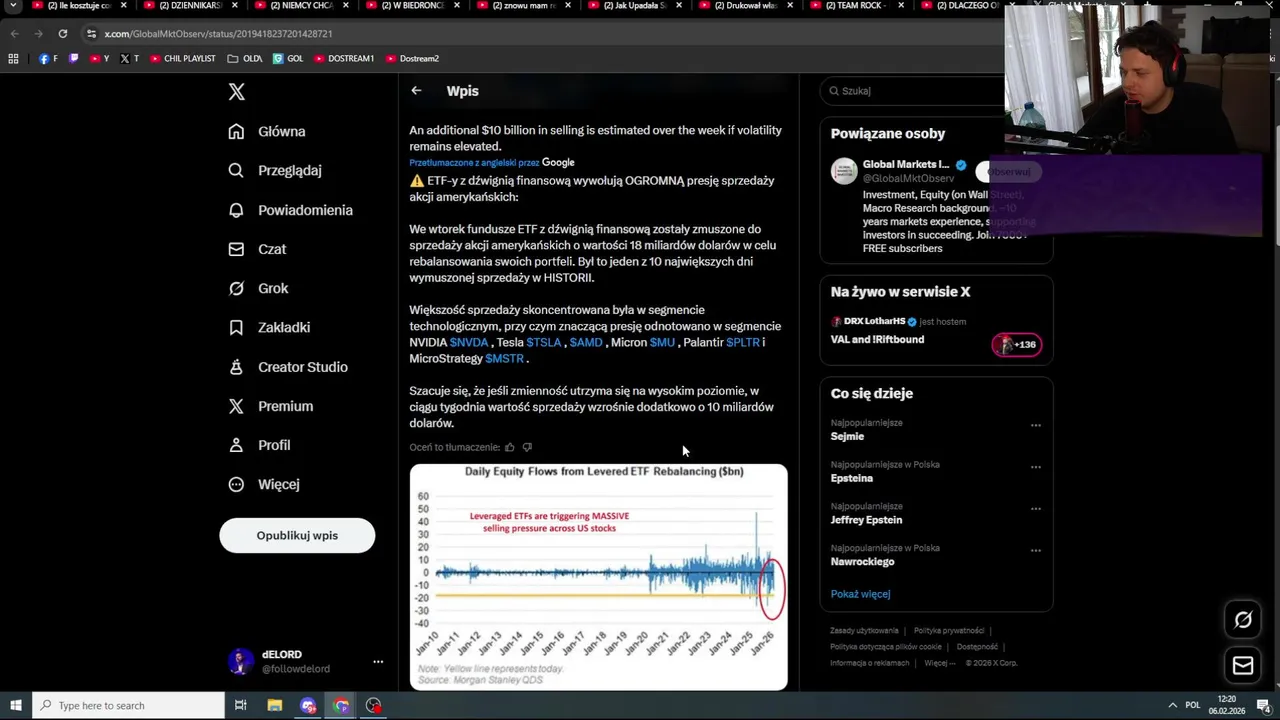This screenshot has width=1280, height=720.
Task: Open account options next to dELORD
Action: 378,662
